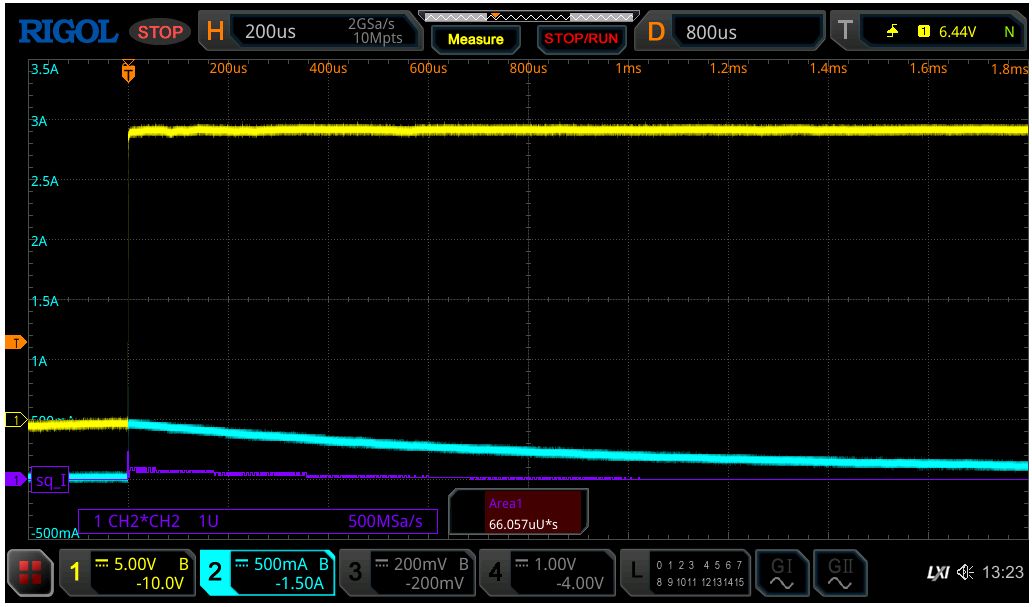
Task: Click the speaker sound icon
Action: coord(965,573)
